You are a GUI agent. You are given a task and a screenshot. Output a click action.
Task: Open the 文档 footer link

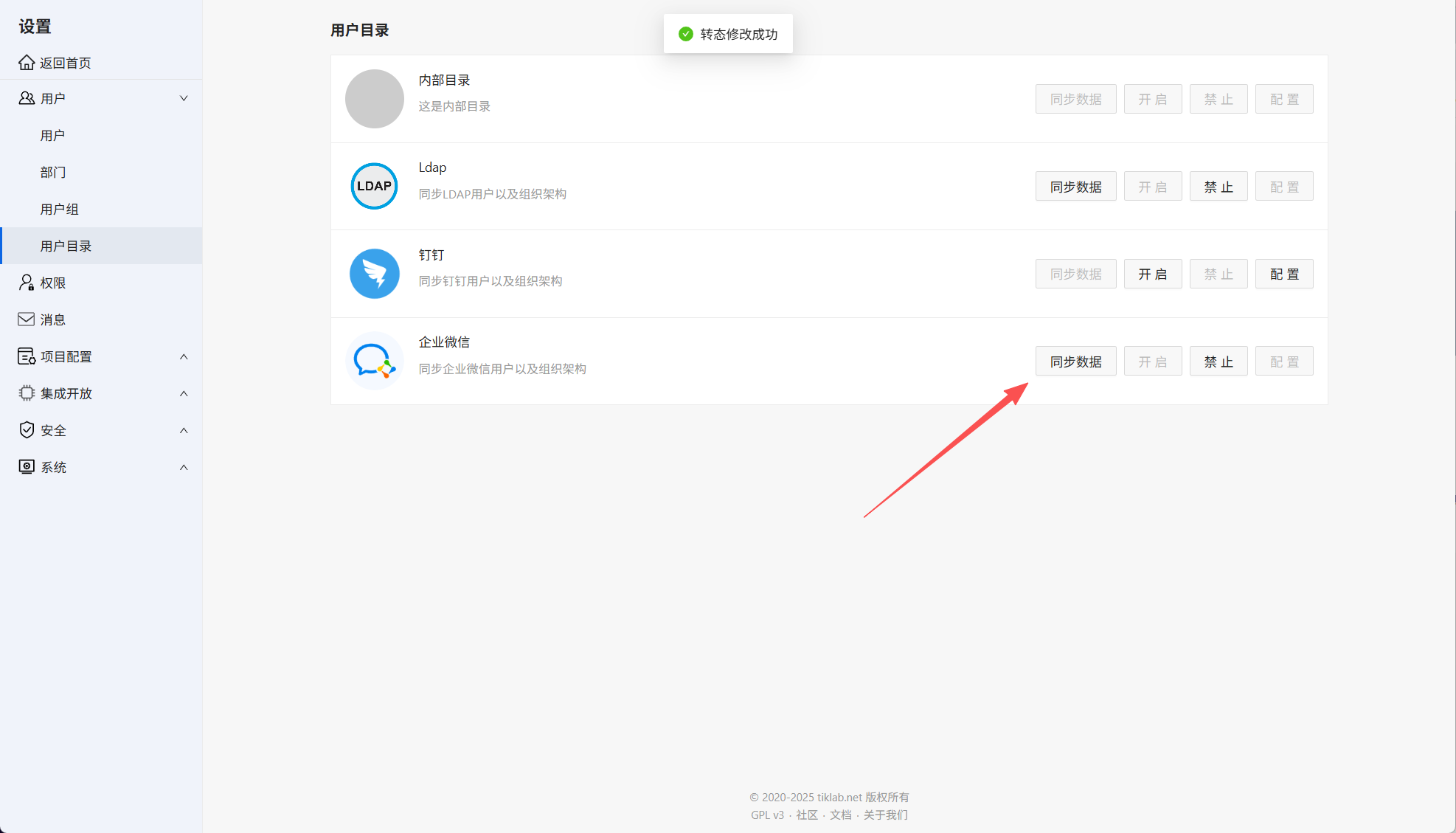840,815
